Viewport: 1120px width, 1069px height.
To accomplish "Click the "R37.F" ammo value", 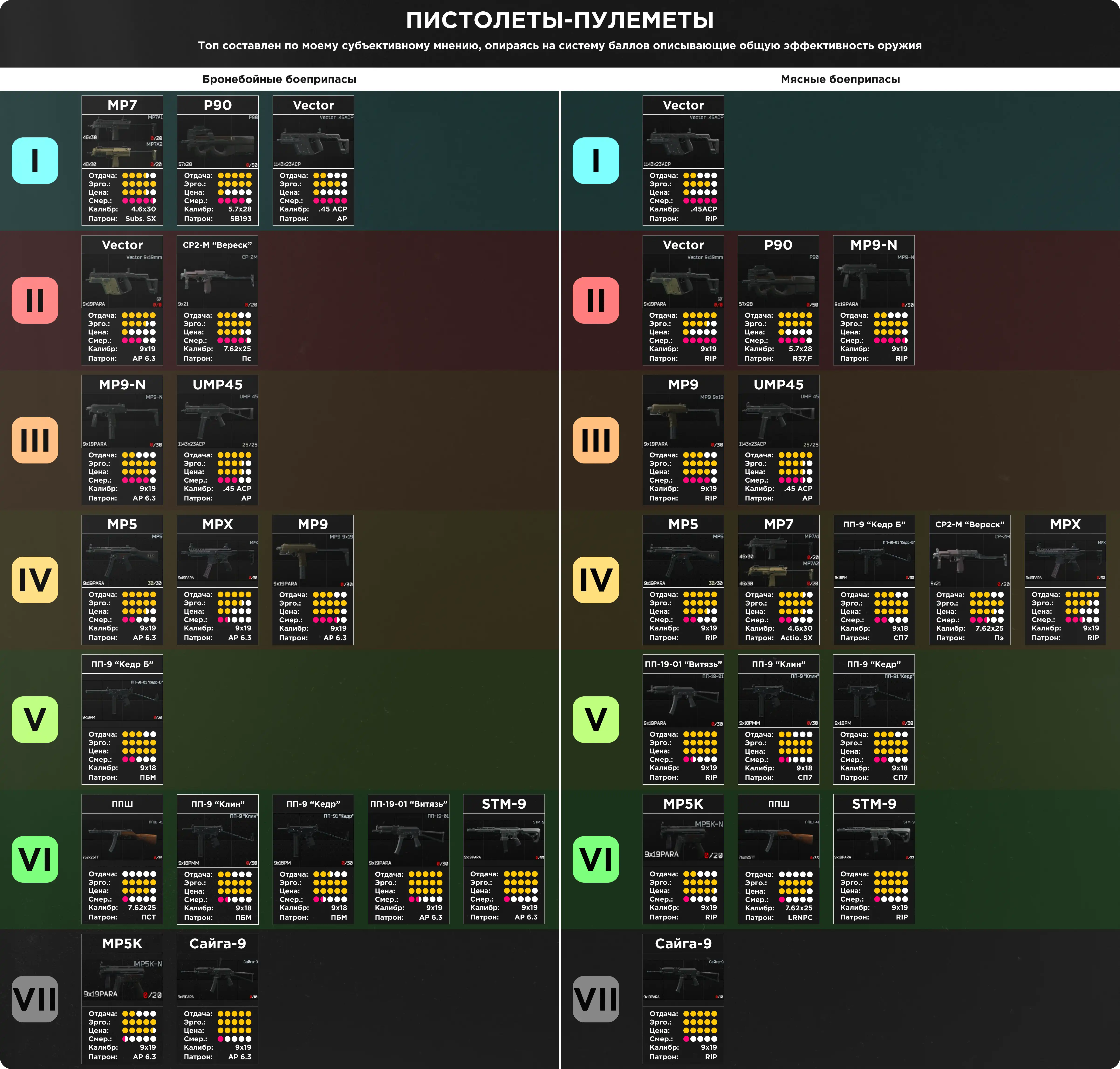I will point(802,358).
